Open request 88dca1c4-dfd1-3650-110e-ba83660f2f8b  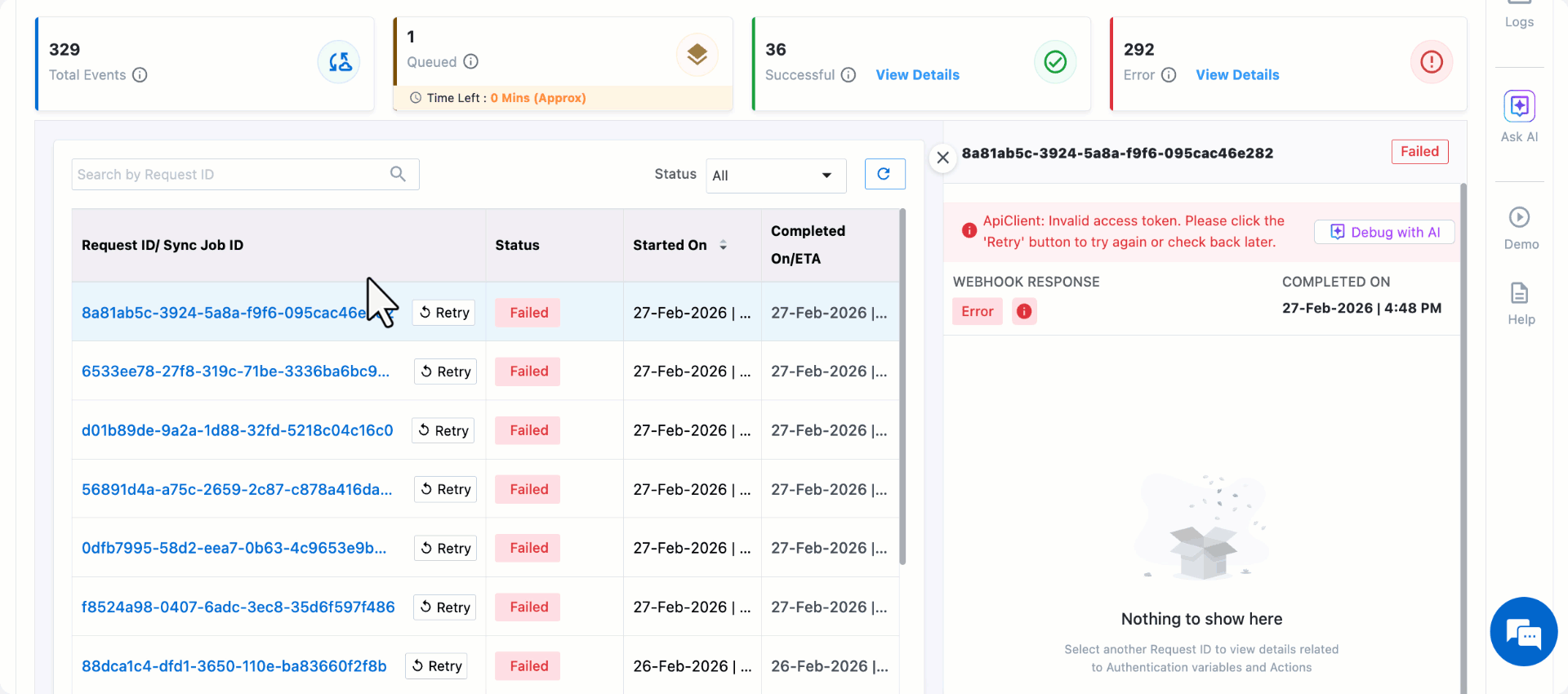coord(234,665)
